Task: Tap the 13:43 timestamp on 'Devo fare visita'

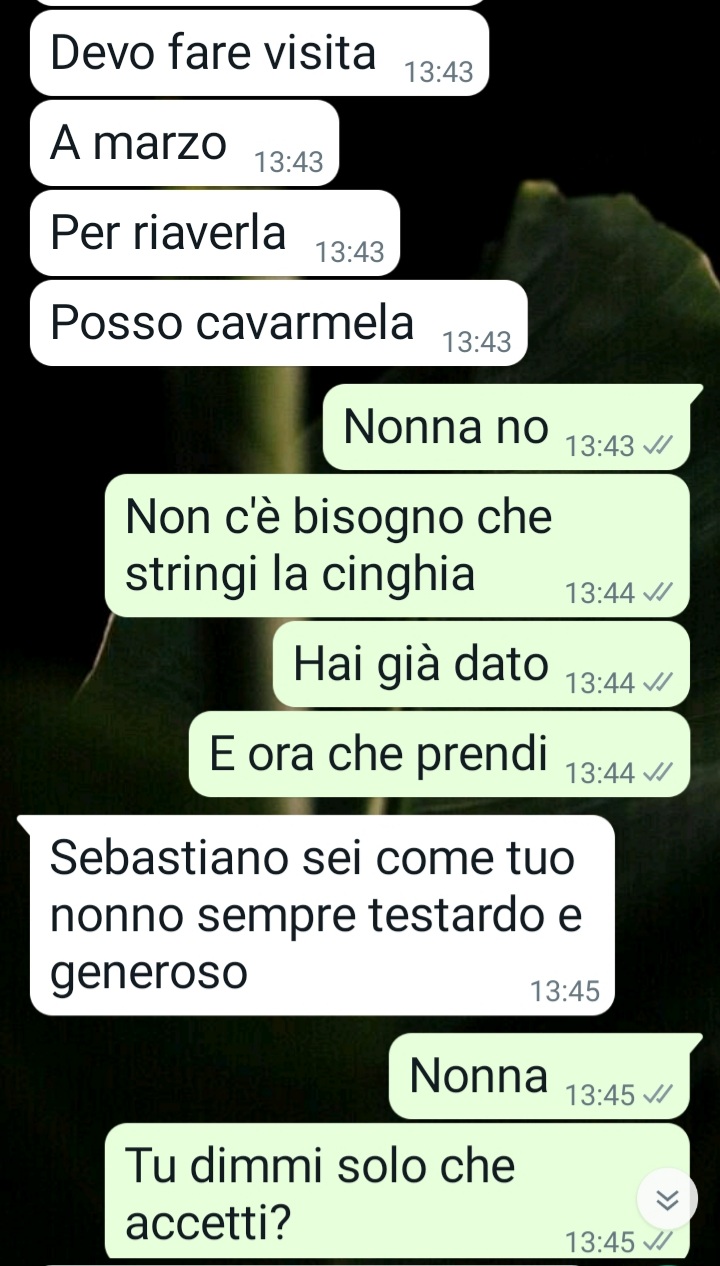Action: tap(439, 72)
